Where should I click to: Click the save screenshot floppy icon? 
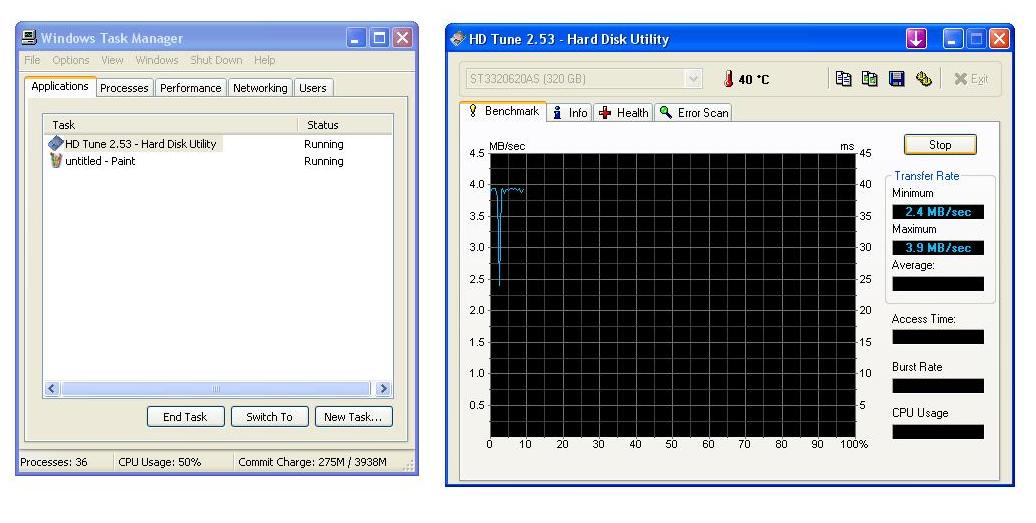pyautogui.click(x=897, y=79)
